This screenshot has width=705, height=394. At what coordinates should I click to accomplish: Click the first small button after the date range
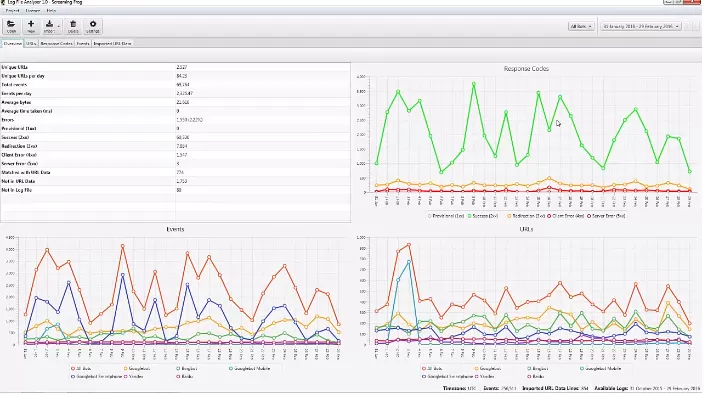(687, 27)
